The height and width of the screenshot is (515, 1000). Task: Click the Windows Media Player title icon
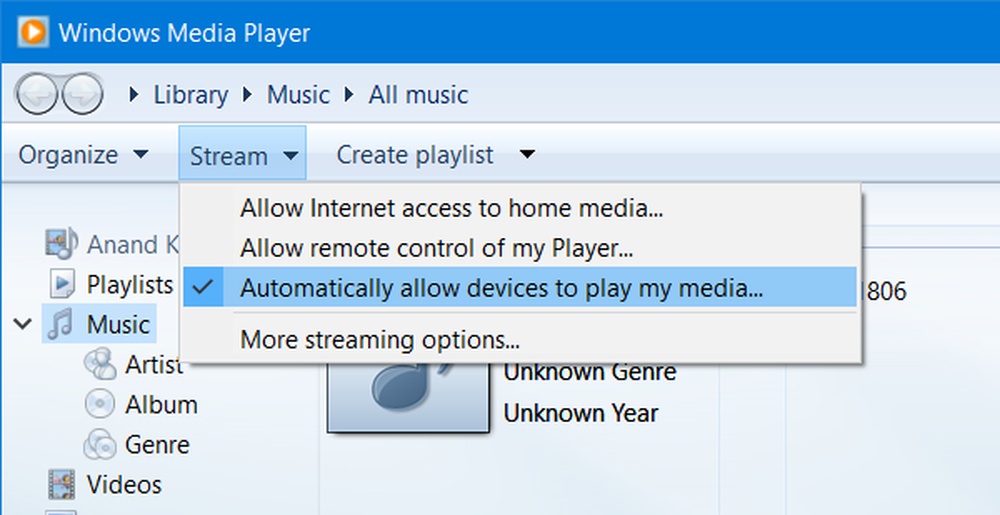coord(33,32)
